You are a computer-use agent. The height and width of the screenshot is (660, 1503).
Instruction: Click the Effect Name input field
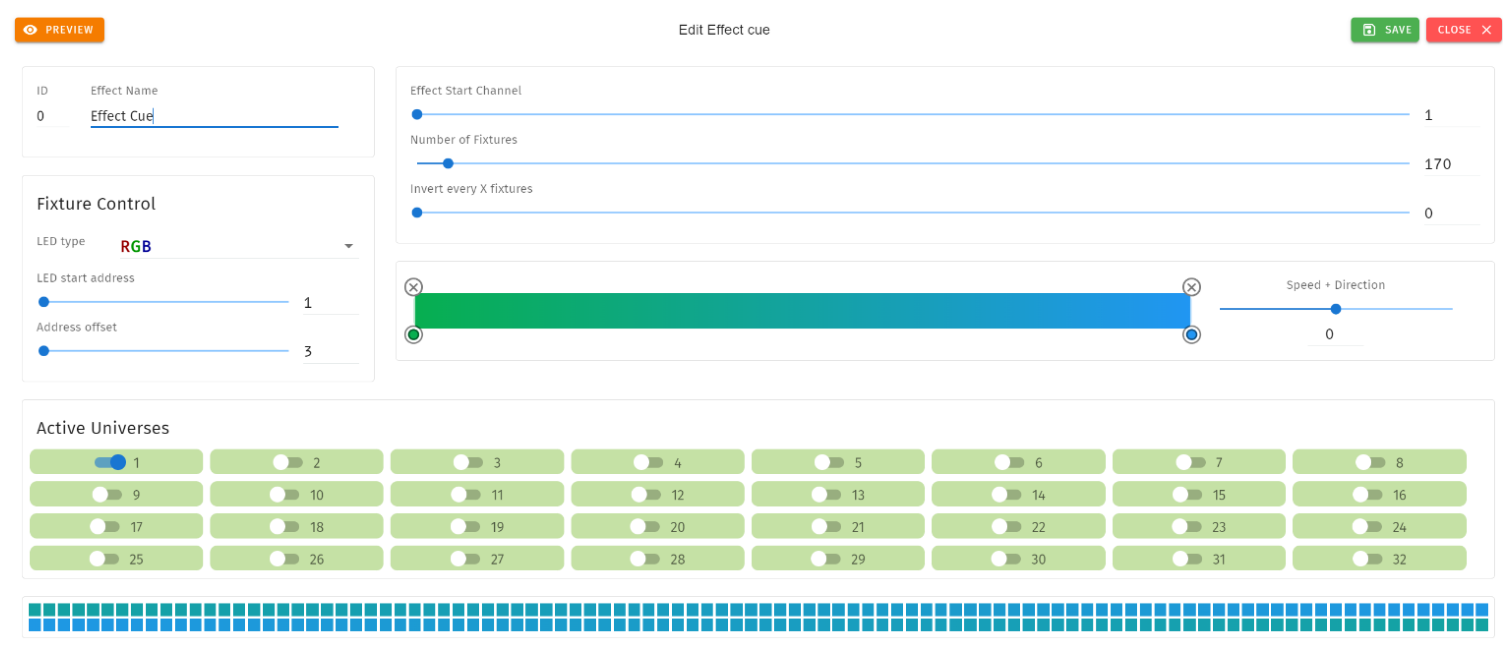pos(214,116)
